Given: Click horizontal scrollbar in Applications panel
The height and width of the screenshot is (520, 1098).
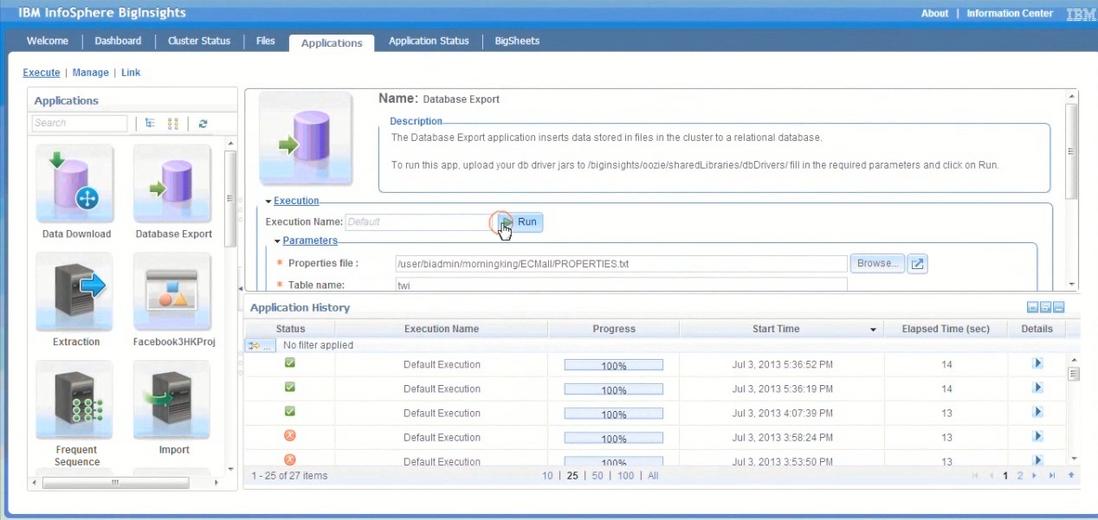Looking at the screenshot, I should click(116, 483).
